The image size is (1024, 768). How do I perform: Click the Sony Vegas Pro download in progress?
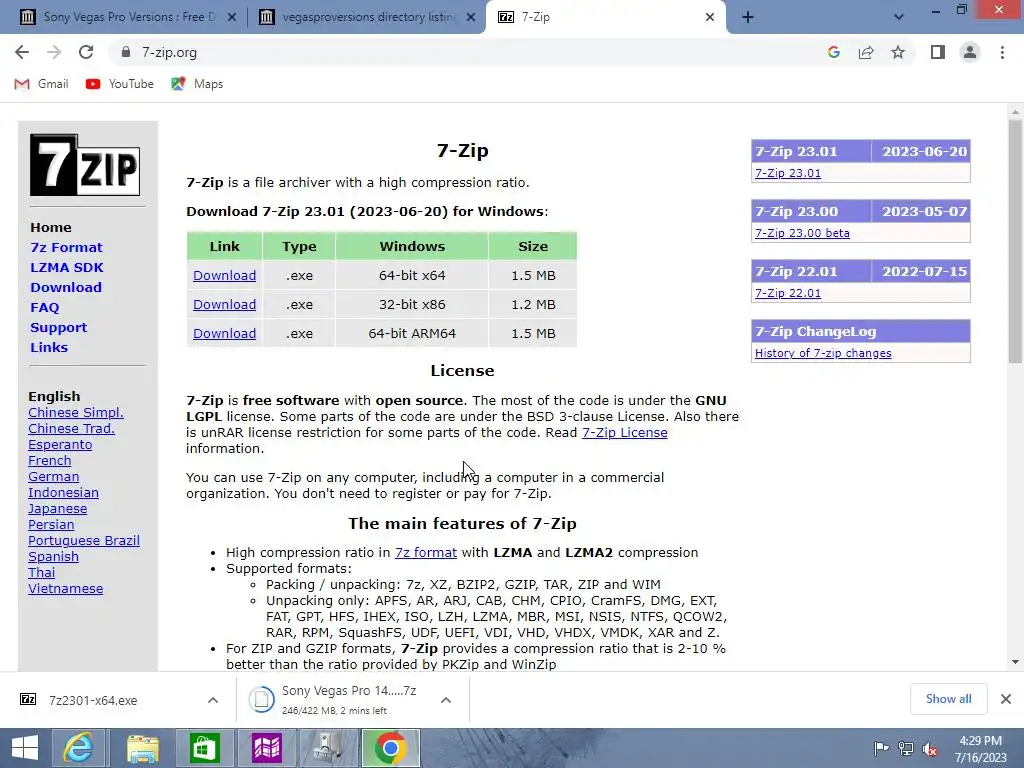click(x=340, y=700)
